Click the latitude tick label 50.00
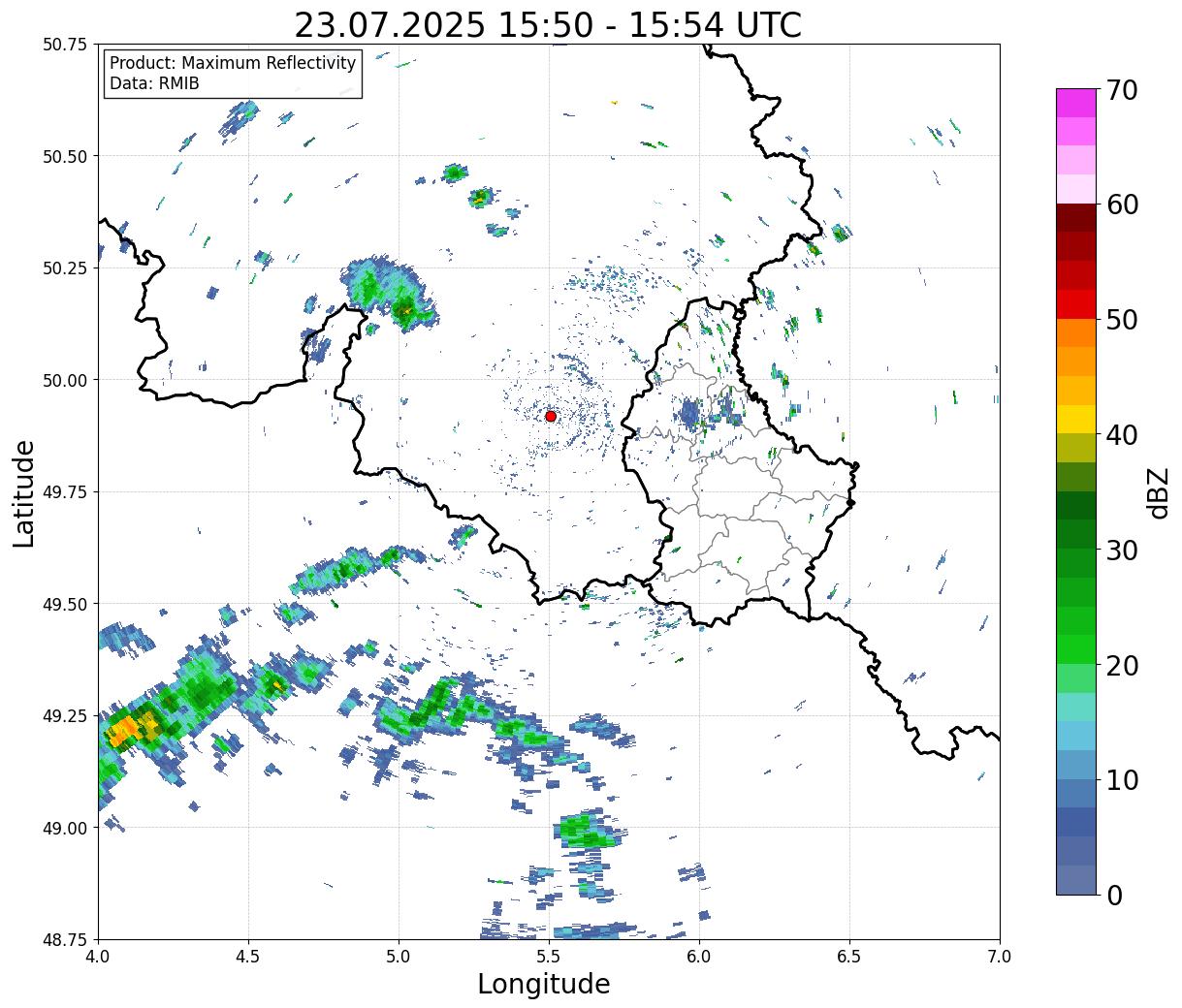The height and width of the screenshot is (1008, 1182). [66, 380]
